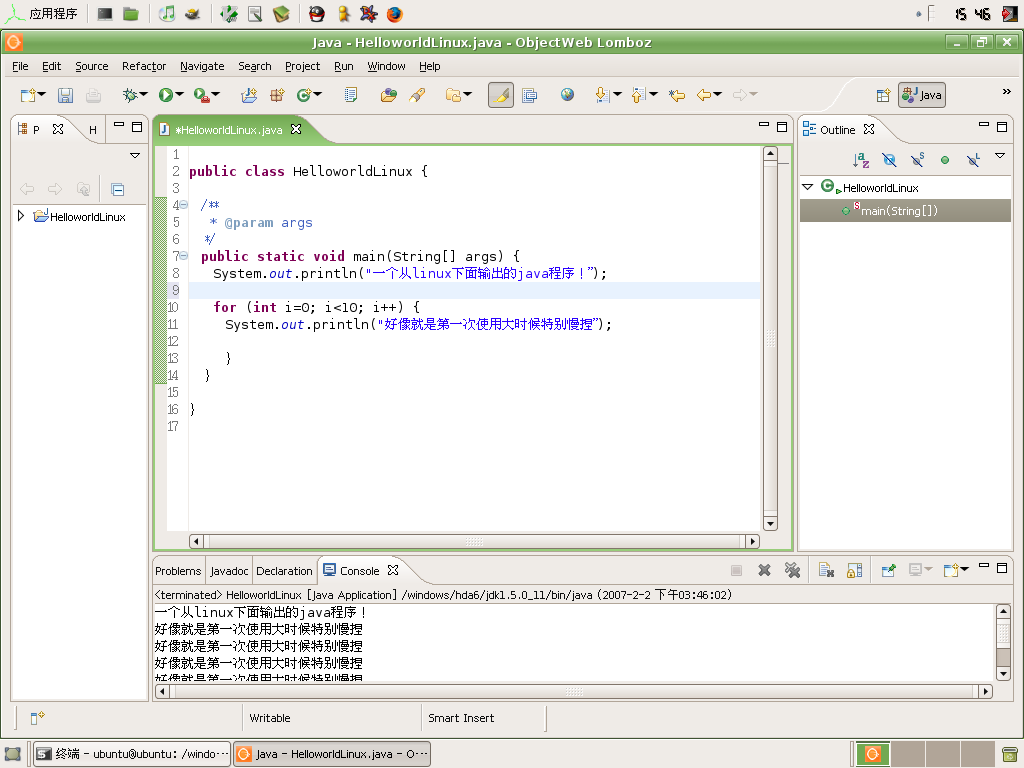This screenshot has width=1024, height=768.
Task: Create a new Java project via toolbar icon
Action: [x=249, y=95]
